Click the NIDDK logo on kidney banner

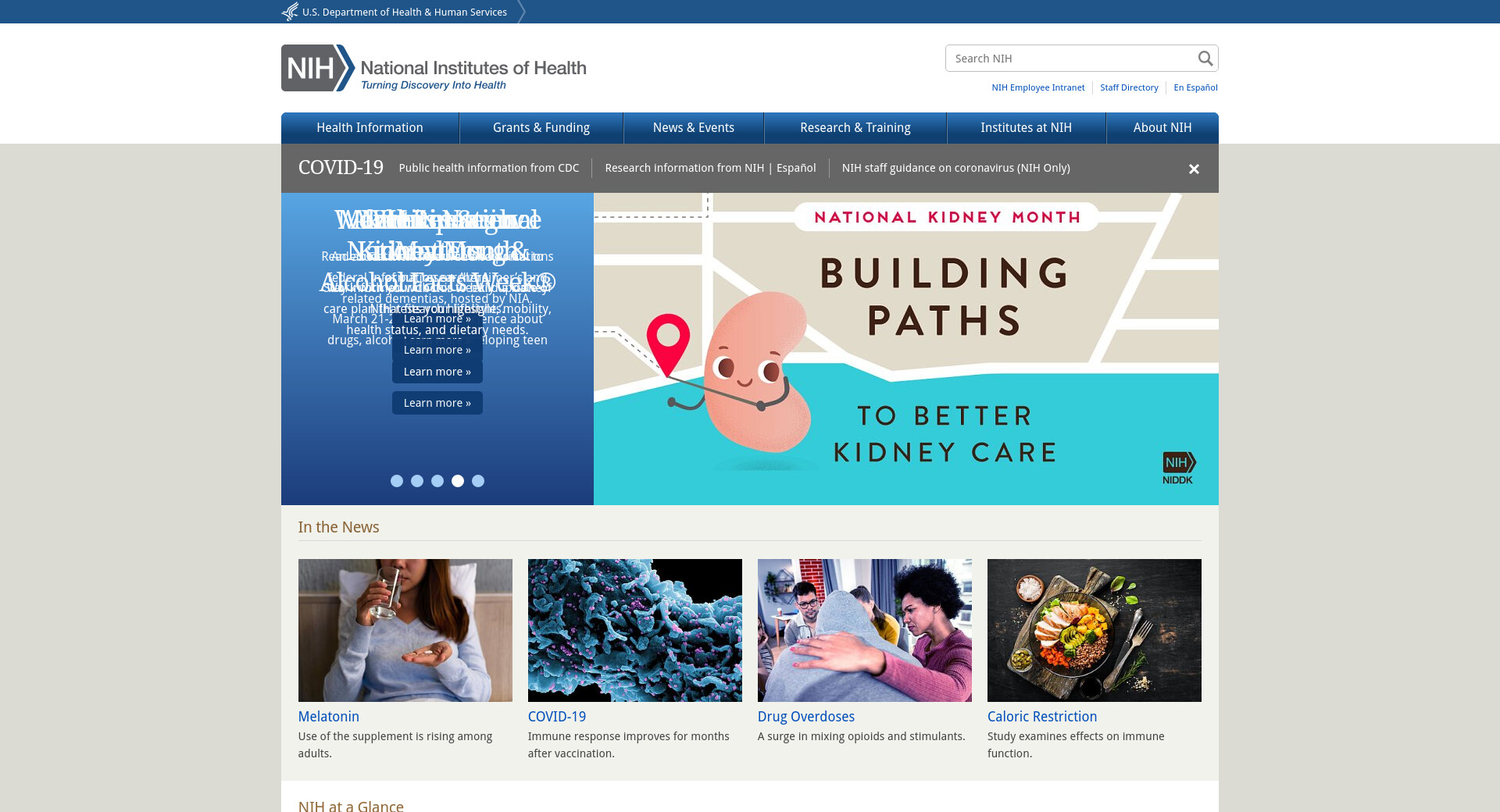pyautogui.click(x=1178, y=468)
